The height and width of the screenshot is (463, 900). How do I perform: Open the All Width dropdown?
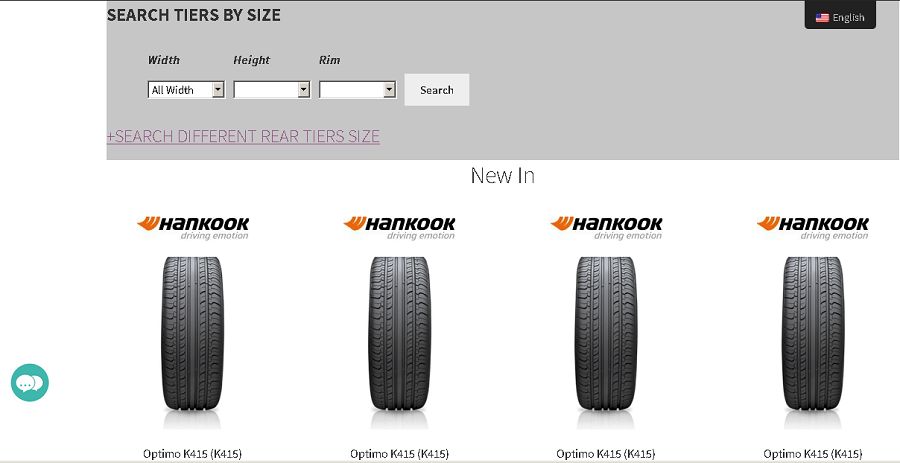[187, 90]
